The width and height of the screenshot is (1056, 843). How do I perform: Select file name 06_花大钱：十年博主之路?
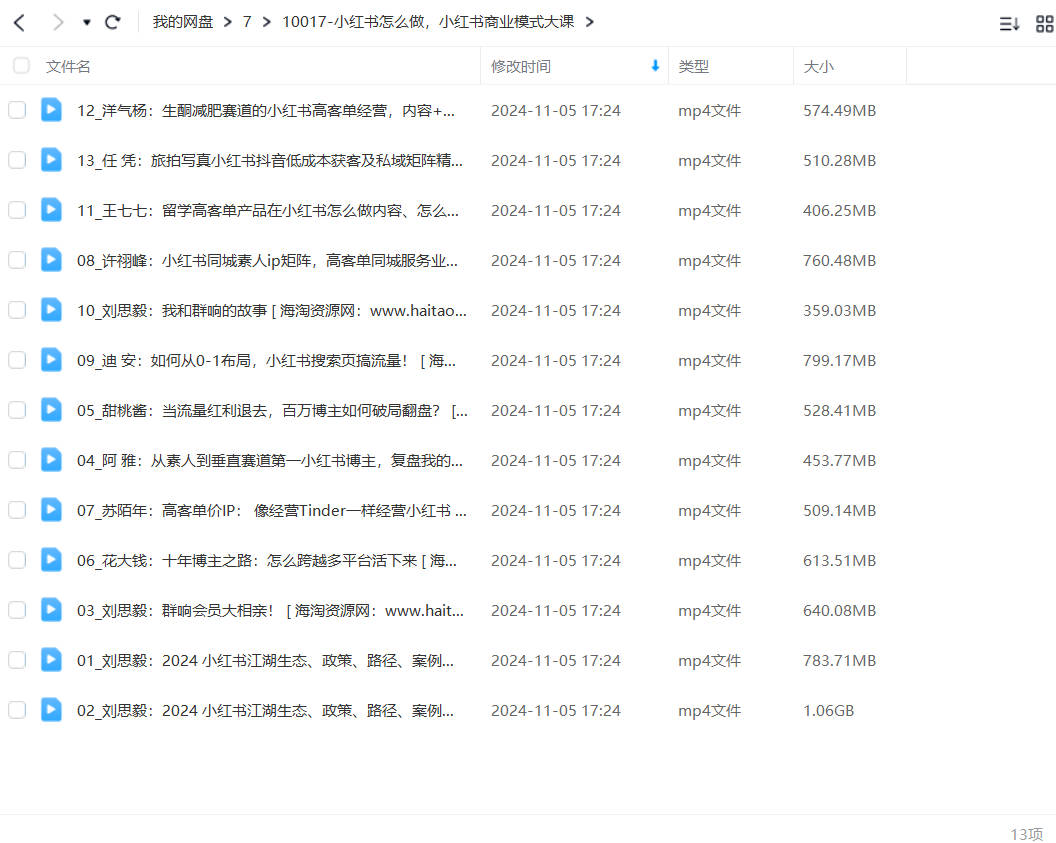267,560
